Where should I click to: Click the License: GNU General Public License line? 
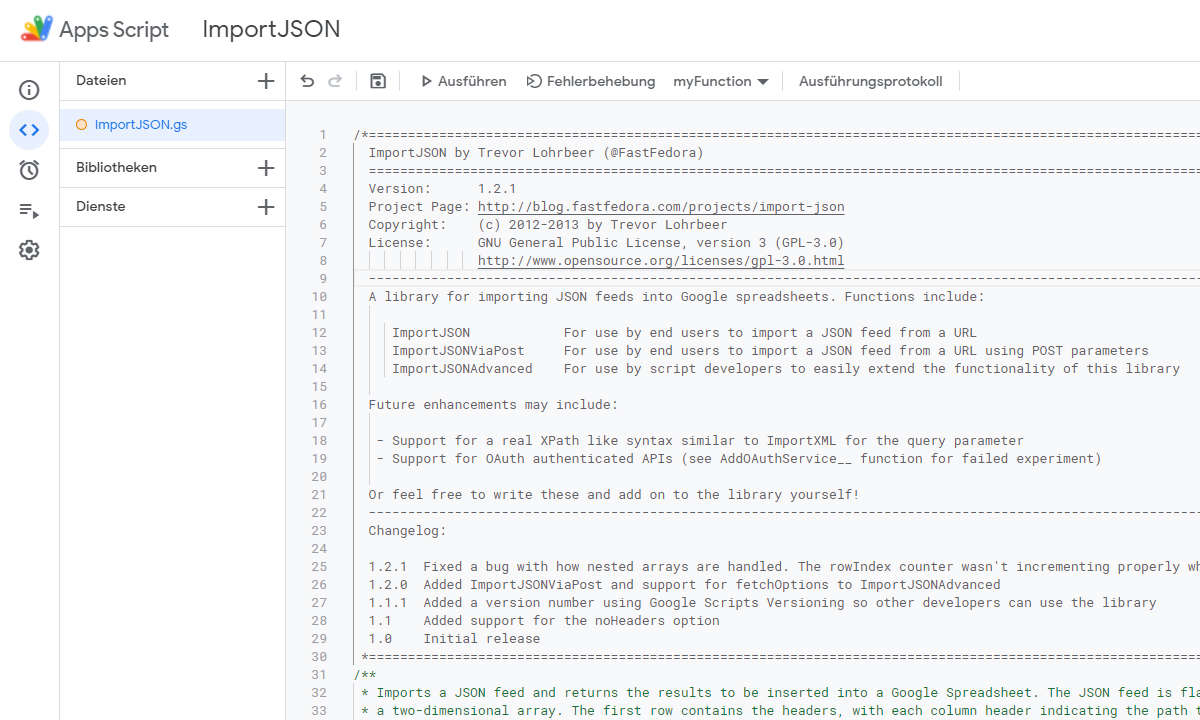click(606, 243)
